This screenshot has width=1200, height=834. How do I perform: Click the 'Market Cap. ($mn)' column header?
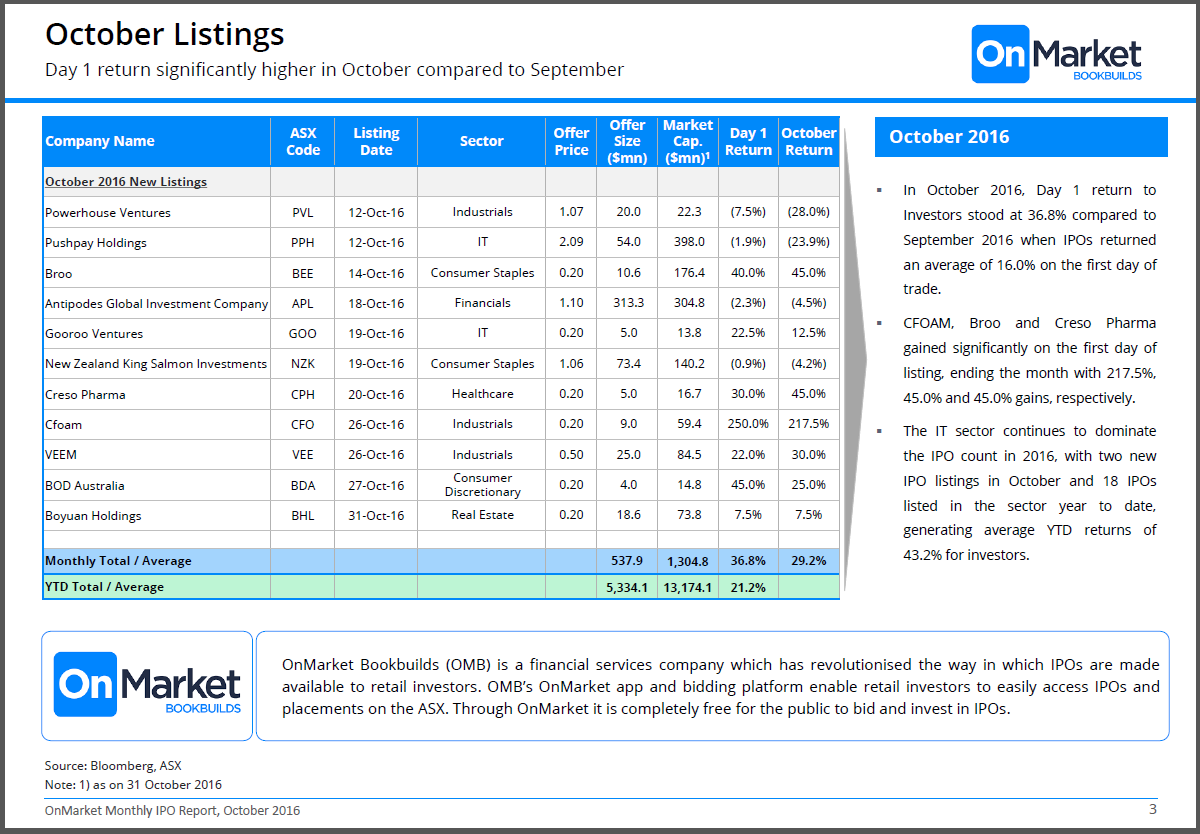click(688, 141)
